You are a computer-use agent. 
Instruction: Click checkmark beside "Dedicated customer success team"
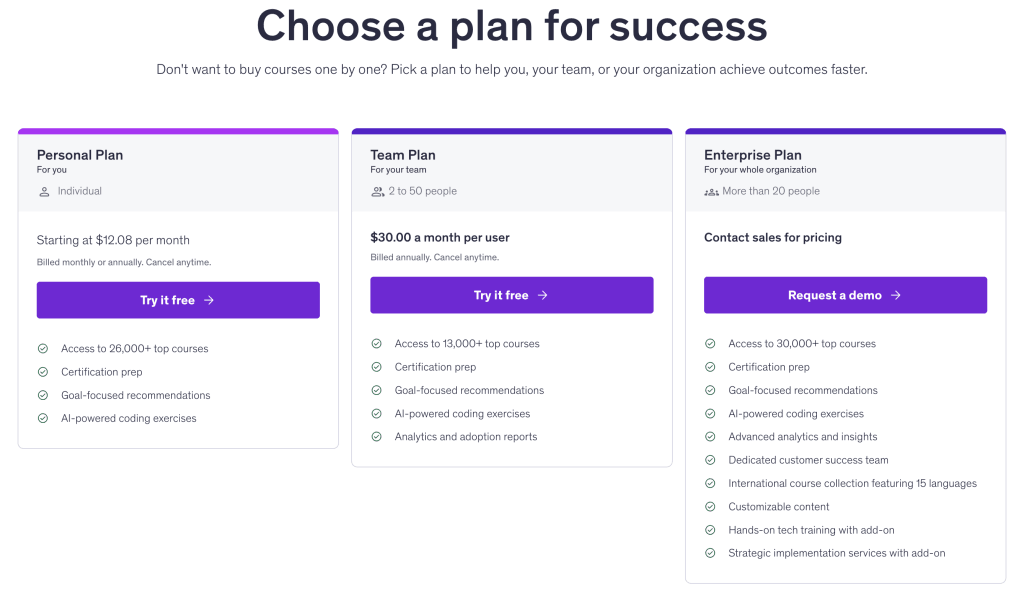711,460
